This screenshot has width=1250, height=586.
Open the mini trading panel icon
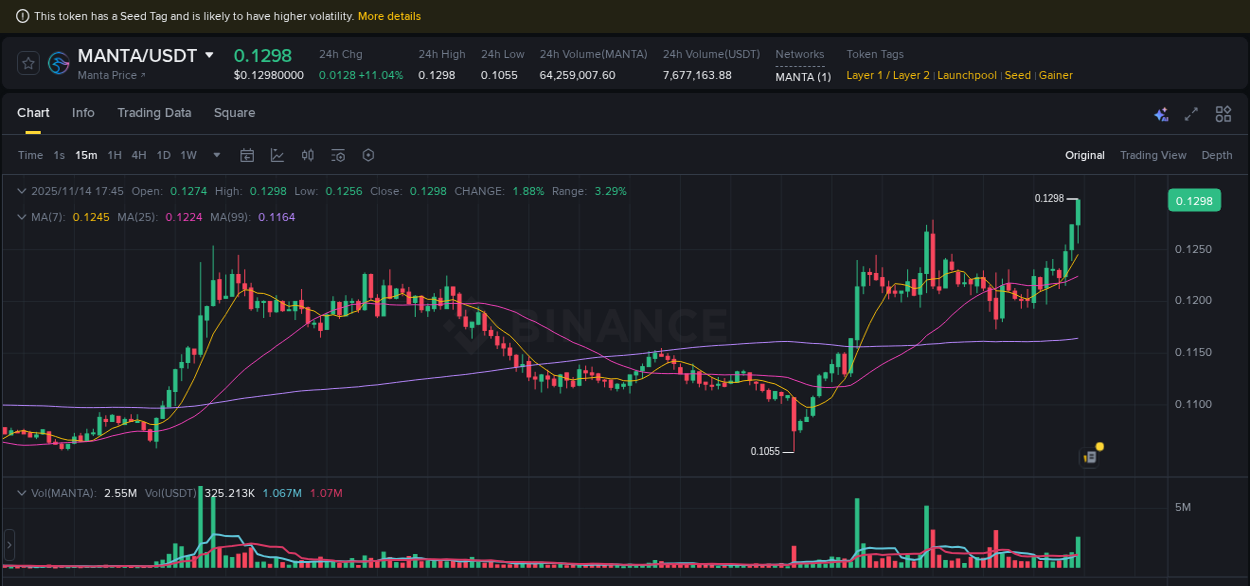1089,455
